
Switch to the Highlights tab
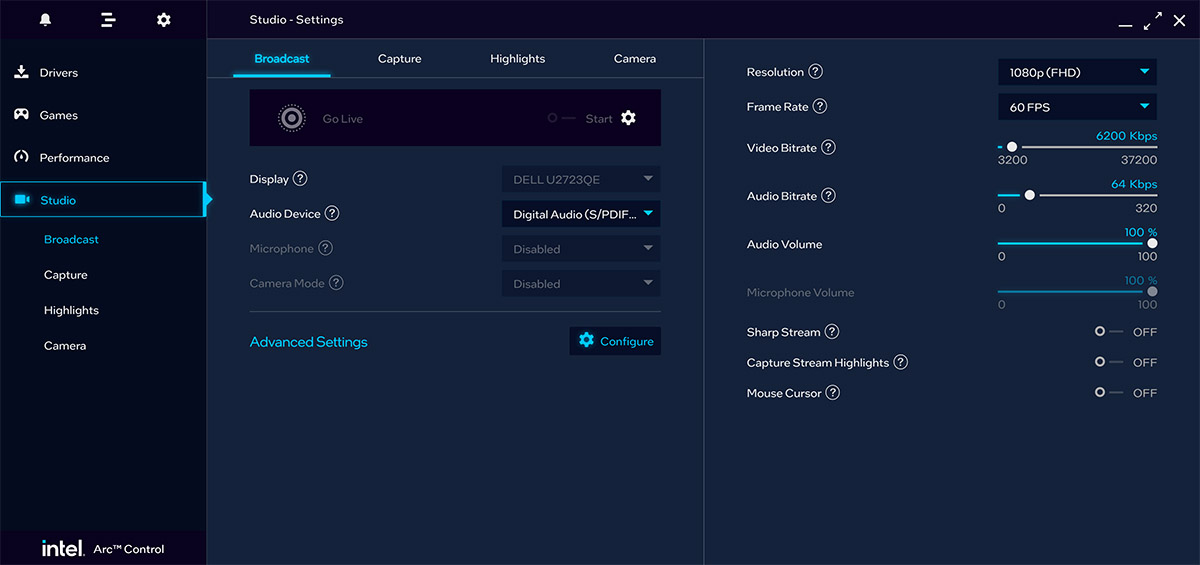(x=517, y=59)
